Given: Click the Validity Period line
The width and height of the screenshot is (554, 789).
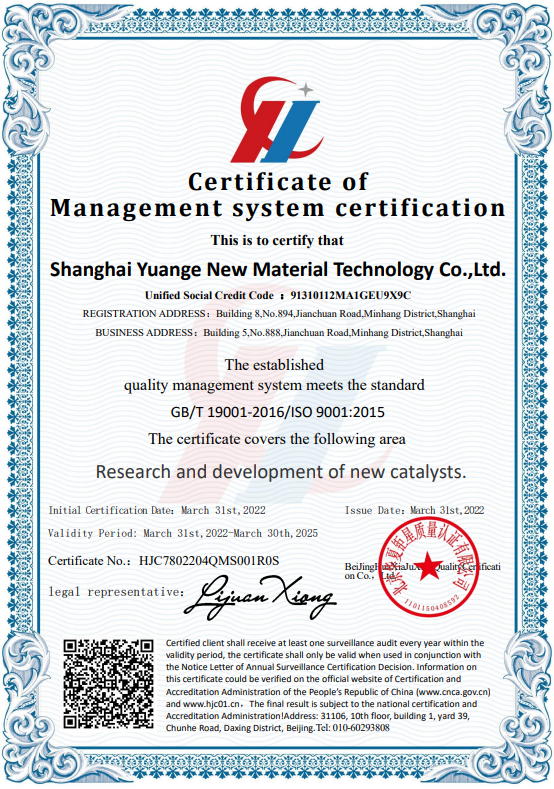Looking at the screenshot, I should [183, 533].
